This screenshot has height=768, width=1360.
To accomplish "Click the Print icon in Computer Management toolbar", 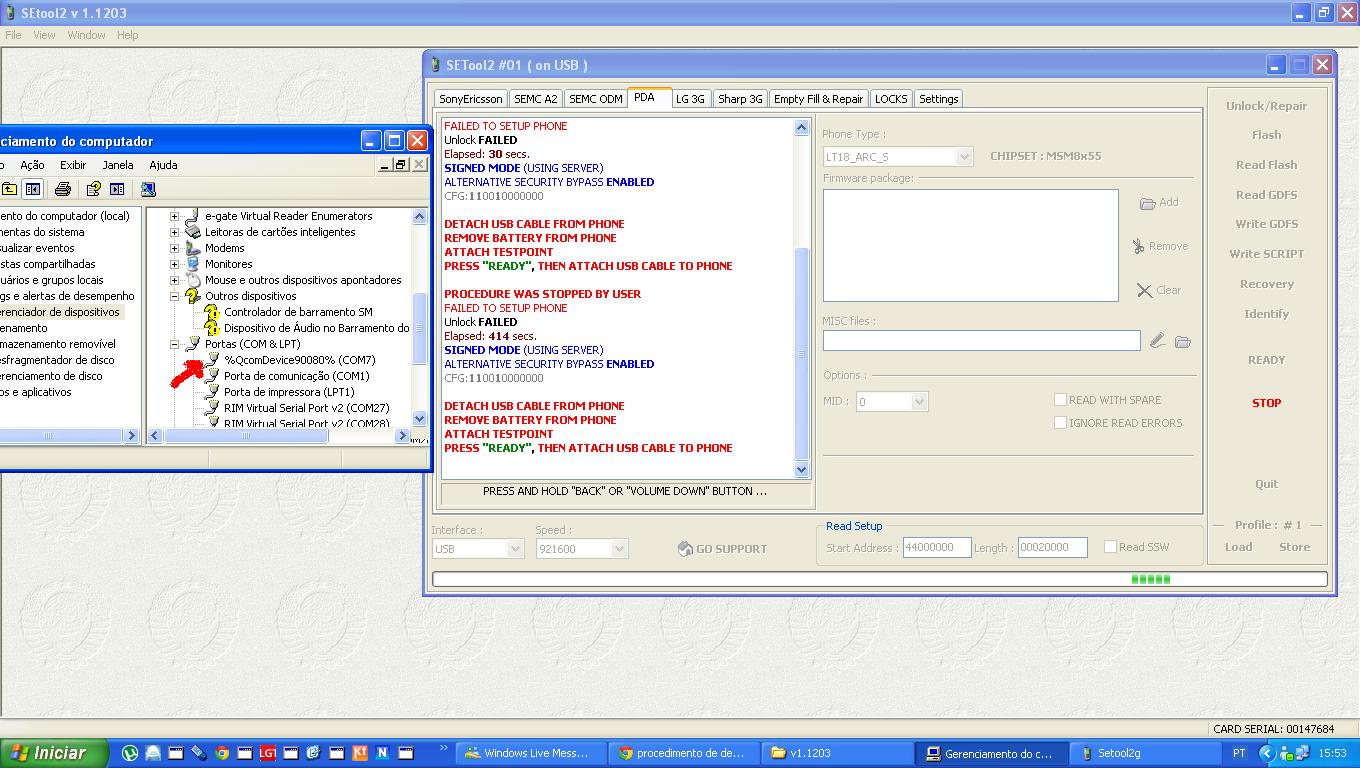I will (63, 189).
